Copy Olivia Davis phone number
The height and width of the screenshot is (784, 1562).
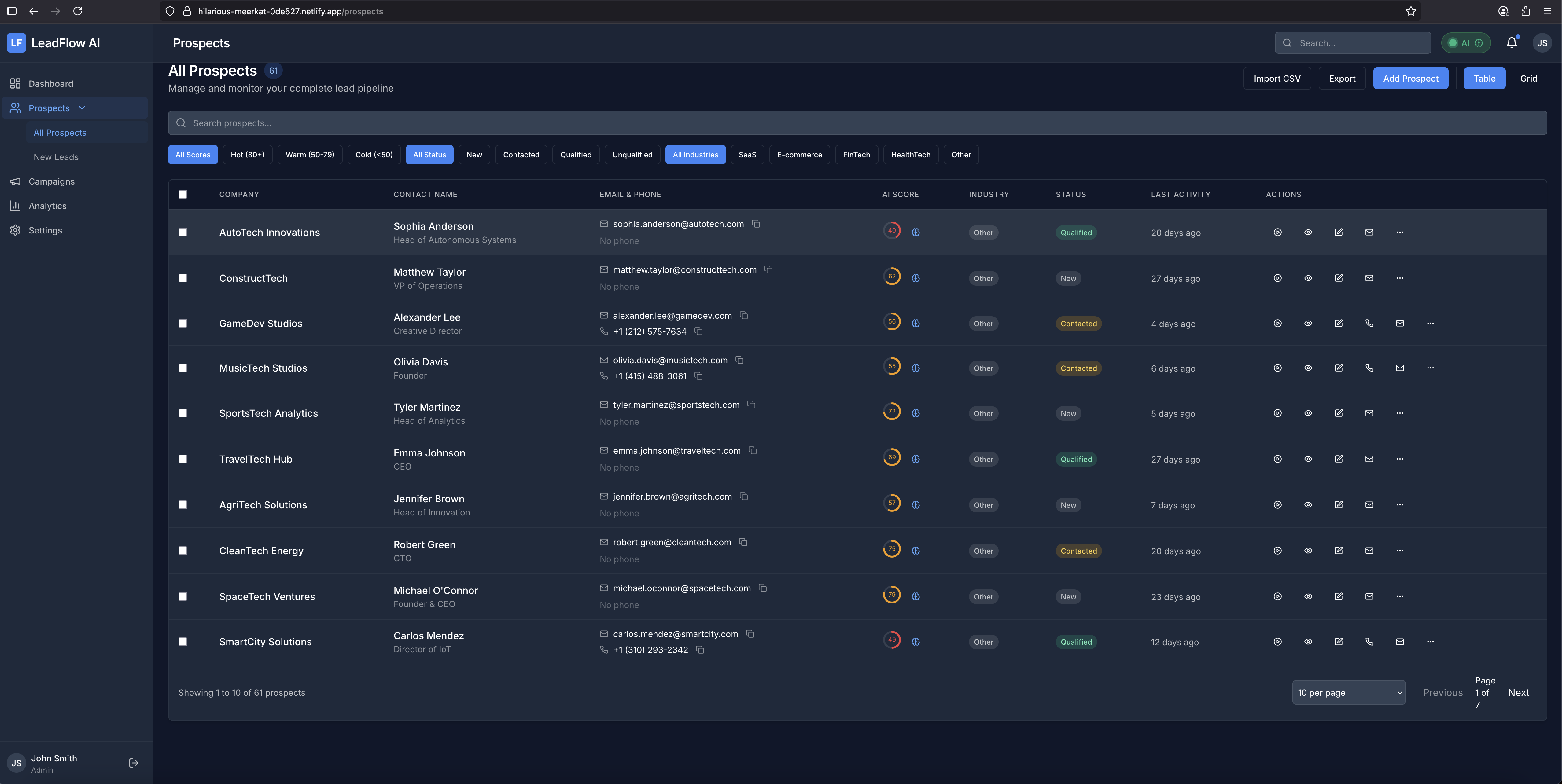[698, 376]
